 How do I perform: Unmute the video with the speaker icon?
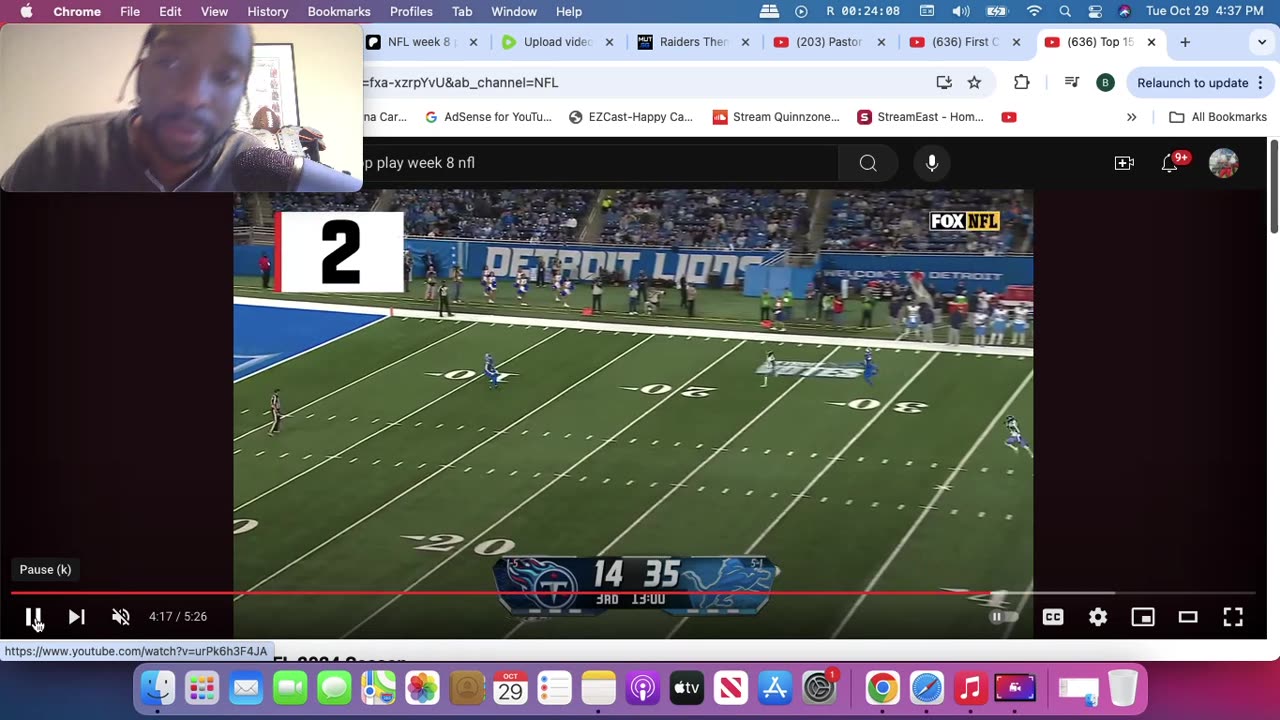click(121, 616)
